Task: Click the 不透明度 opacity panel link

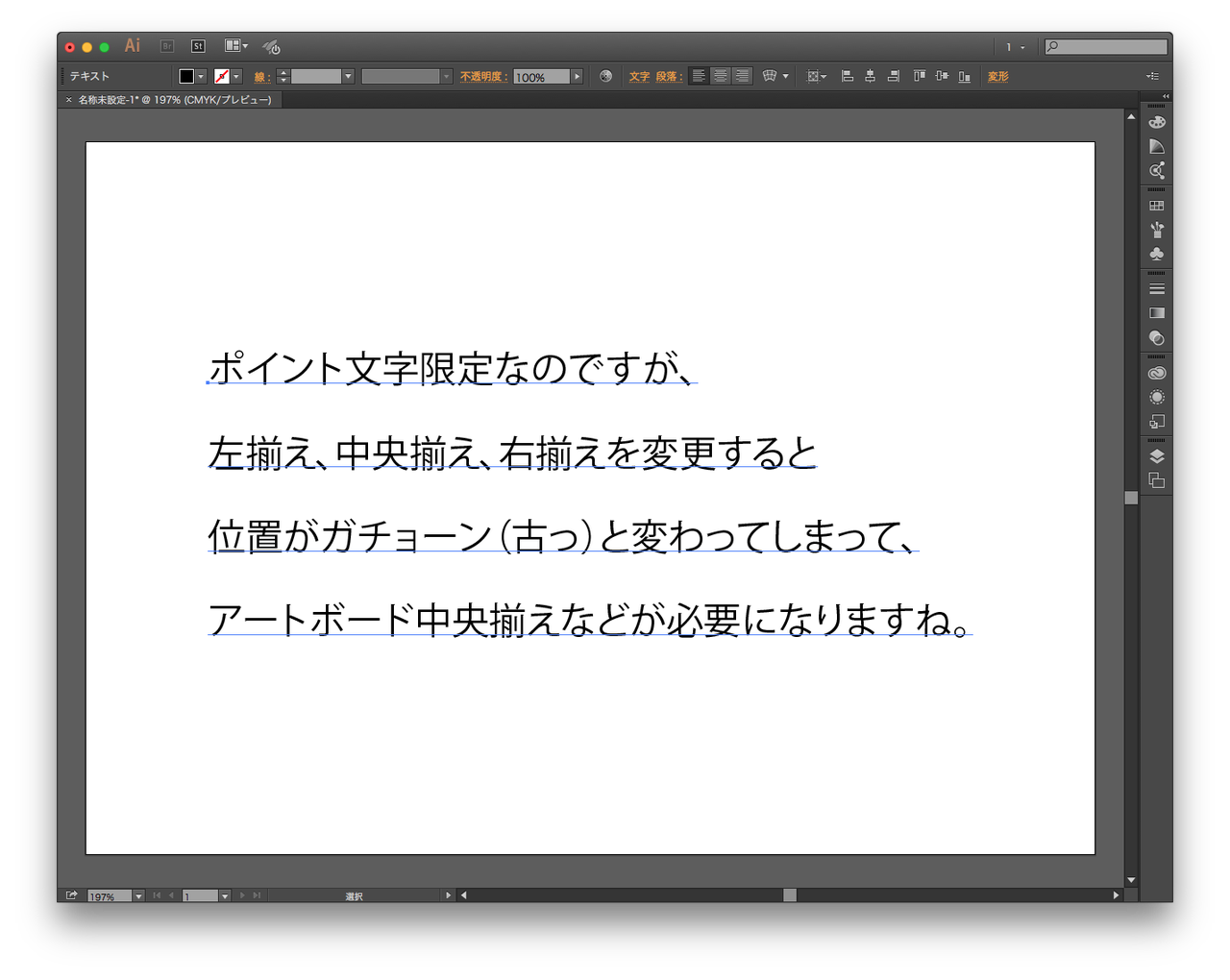Action: point(483,77)
